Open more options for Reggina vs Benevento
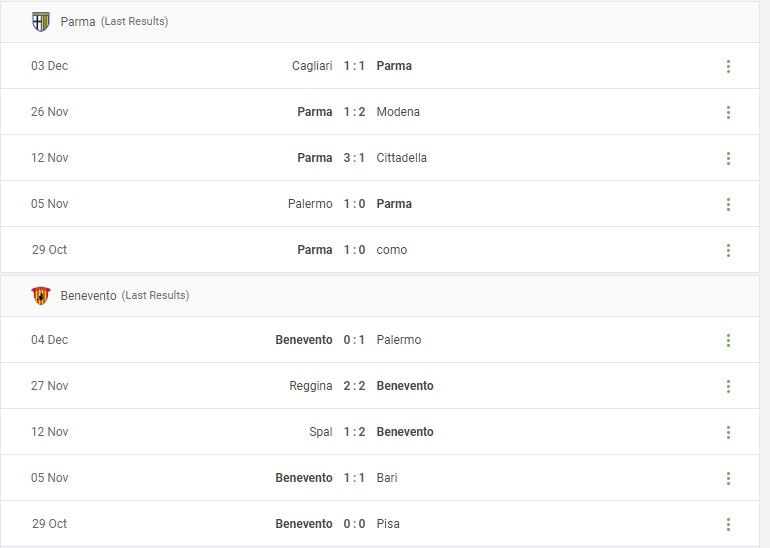Image resolution: width=770 pixels, height=548 pixels. [x=728, y=386]
